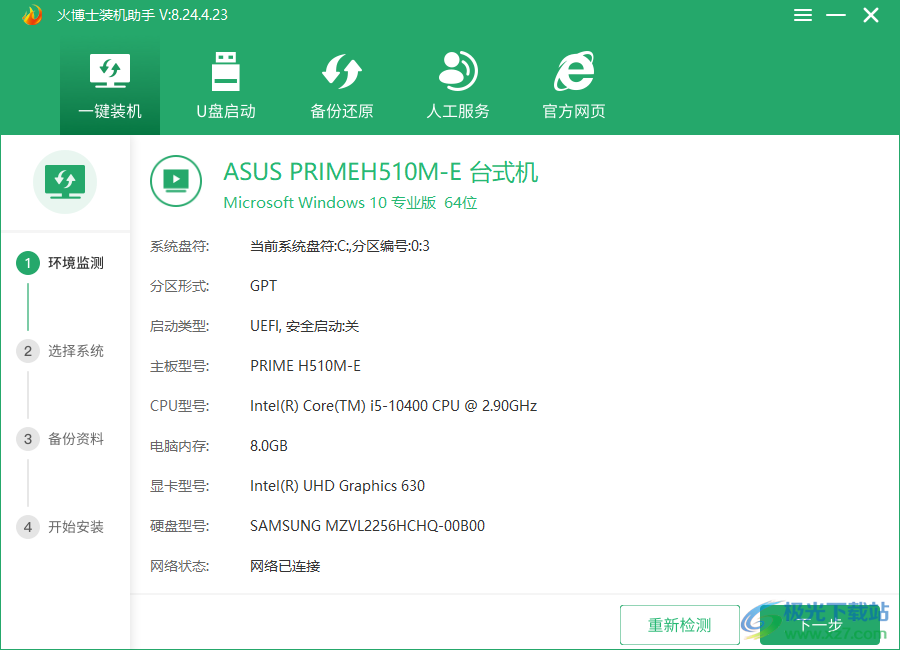
Task: Click the 人工服务 support person icon
Action: [x=458, y=72]
